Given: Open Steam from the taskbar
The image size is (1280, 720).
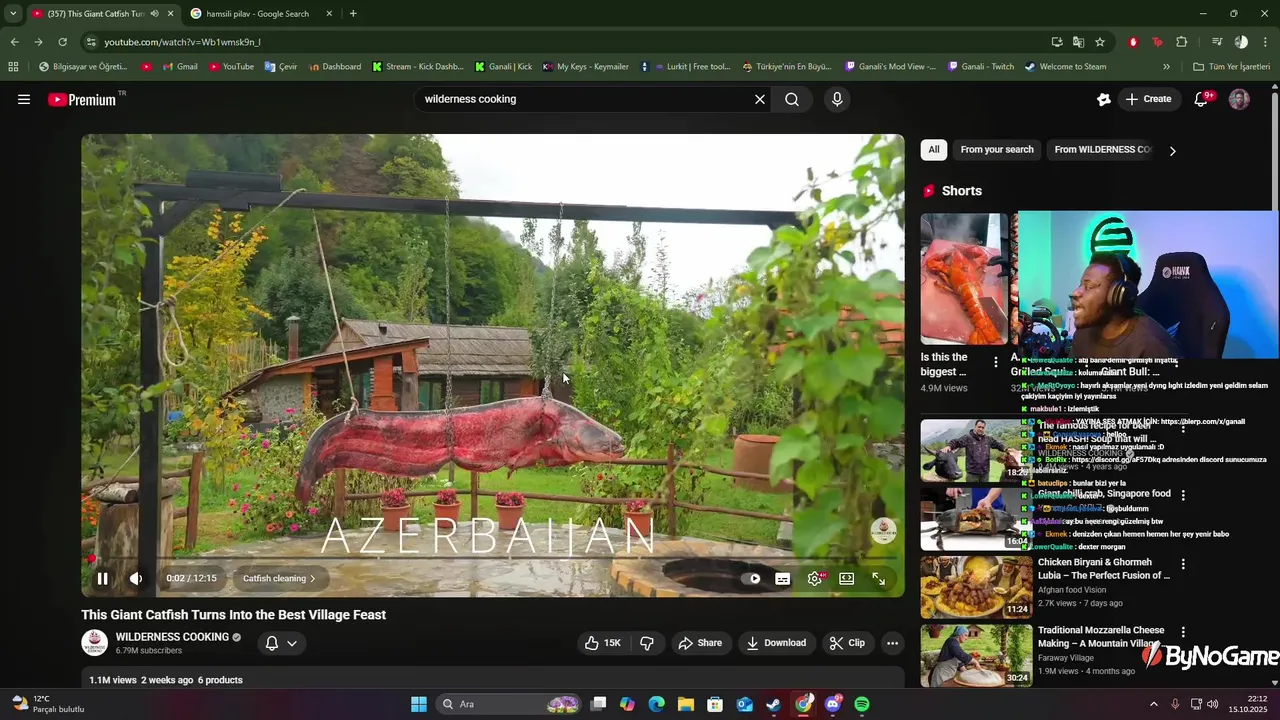Looking at the screenshot, I should pyautogui.click(x=774, y=704).
